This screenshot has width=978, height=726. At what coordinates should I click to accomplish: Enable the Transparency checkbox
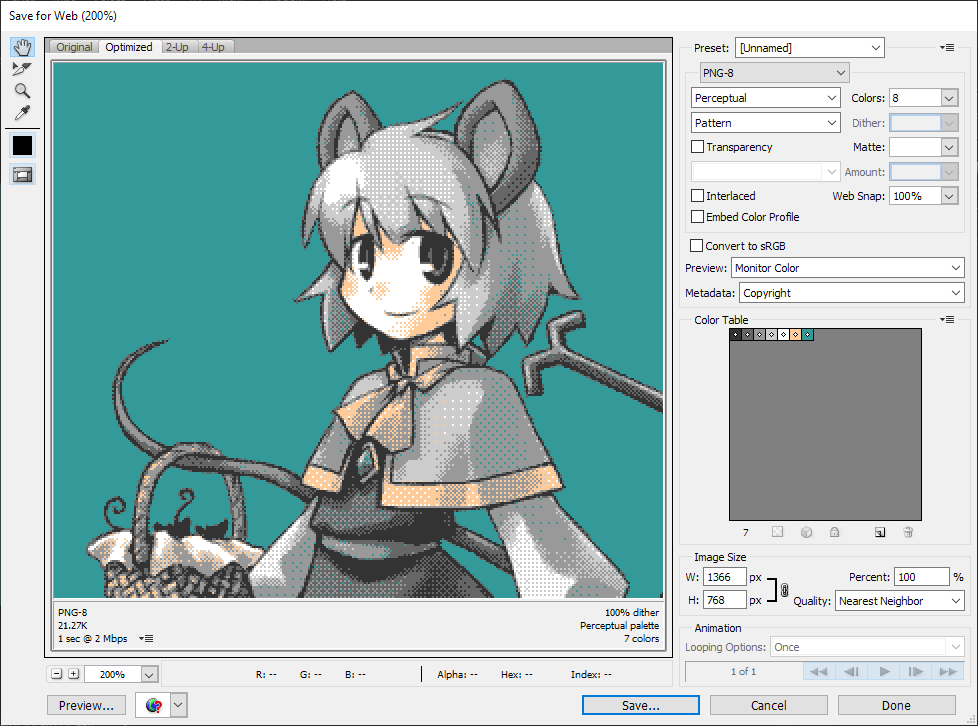click(x=698, y=147)
